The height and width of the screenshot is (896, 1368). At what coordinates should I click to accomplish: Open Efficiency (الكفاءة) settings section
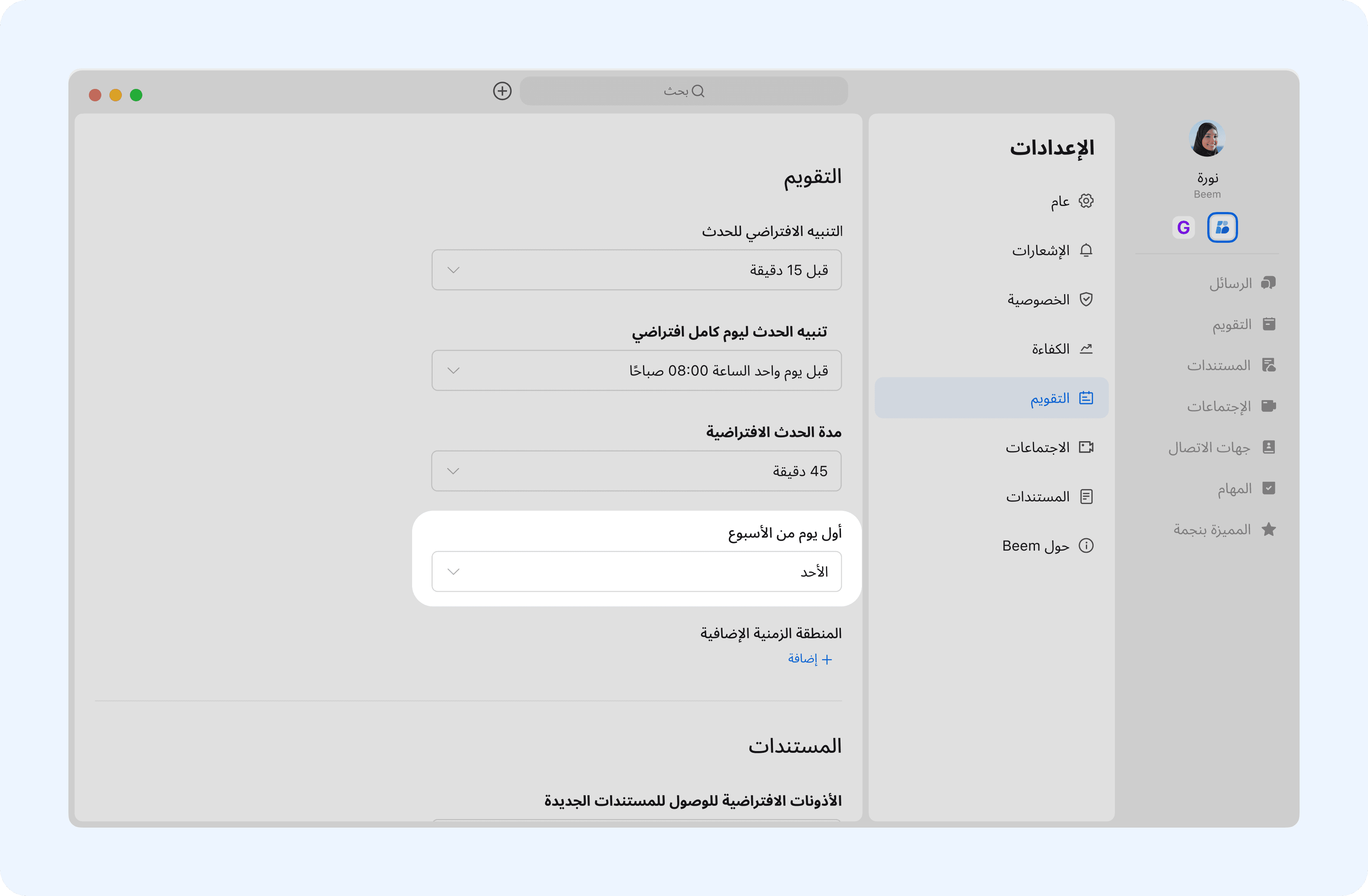point(1061,349)
